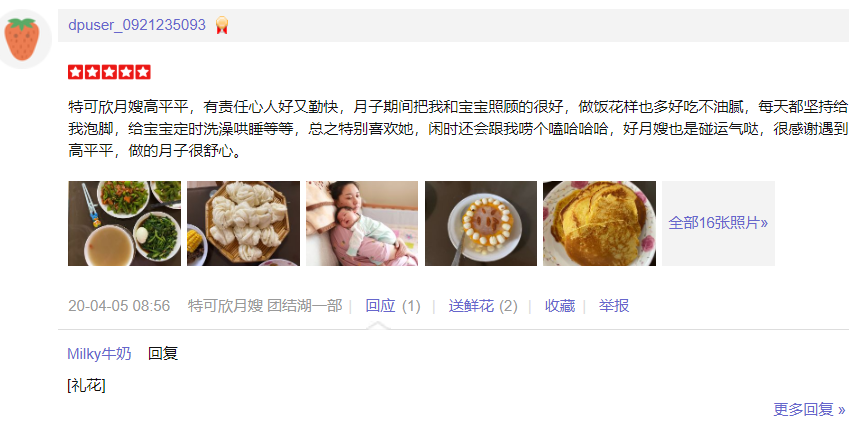Open Milky牛奶 user profile
849x431 pixels.
[99, 354]
